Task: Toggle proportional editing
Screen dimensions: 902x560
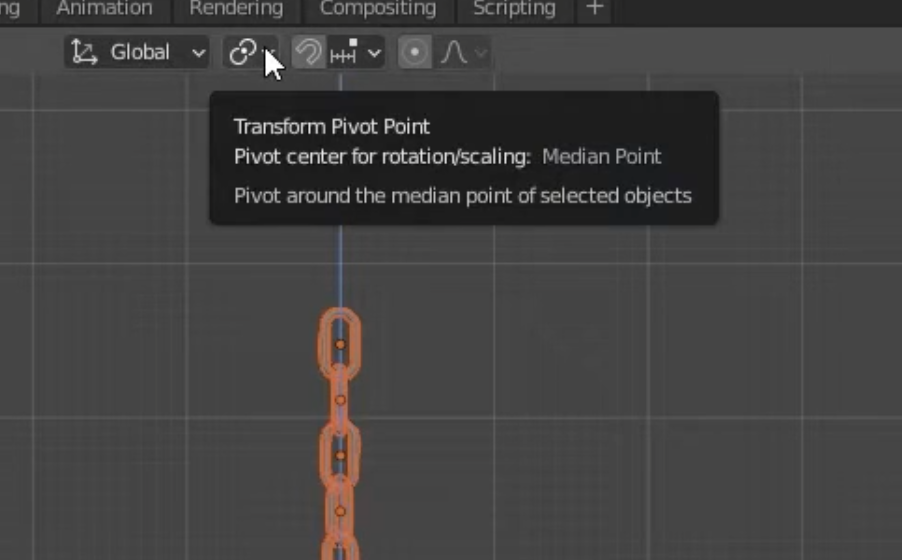Action: click(415, 52)
